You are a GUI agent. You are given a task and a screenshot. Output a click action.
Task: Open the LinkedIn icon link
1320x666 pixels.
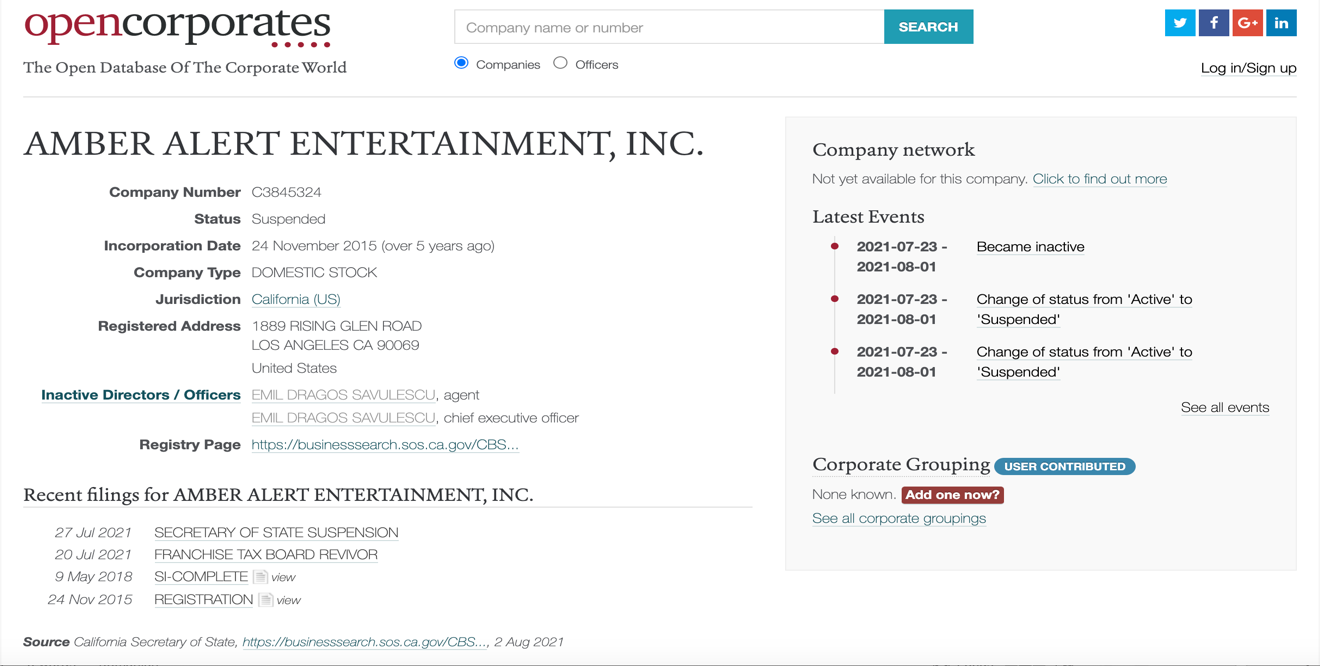pos(1281,23)
